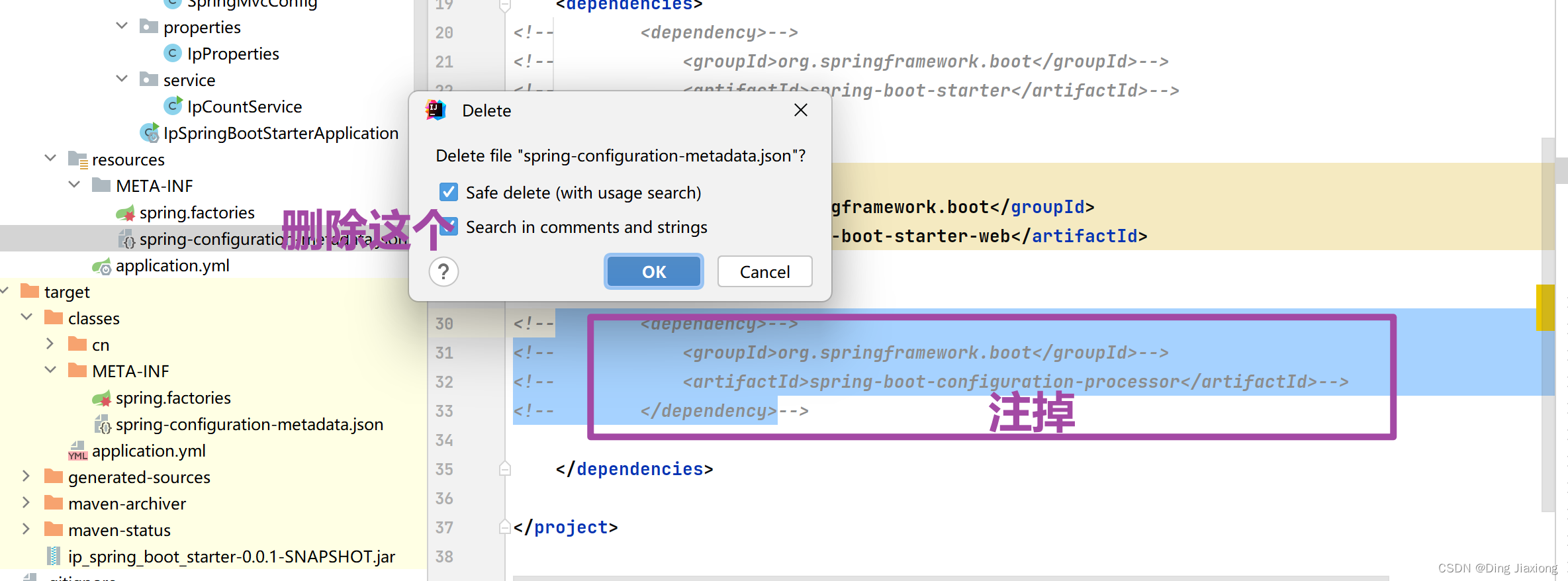
Task: Click maven-archiver folder icon
Action: coord(54,503)
